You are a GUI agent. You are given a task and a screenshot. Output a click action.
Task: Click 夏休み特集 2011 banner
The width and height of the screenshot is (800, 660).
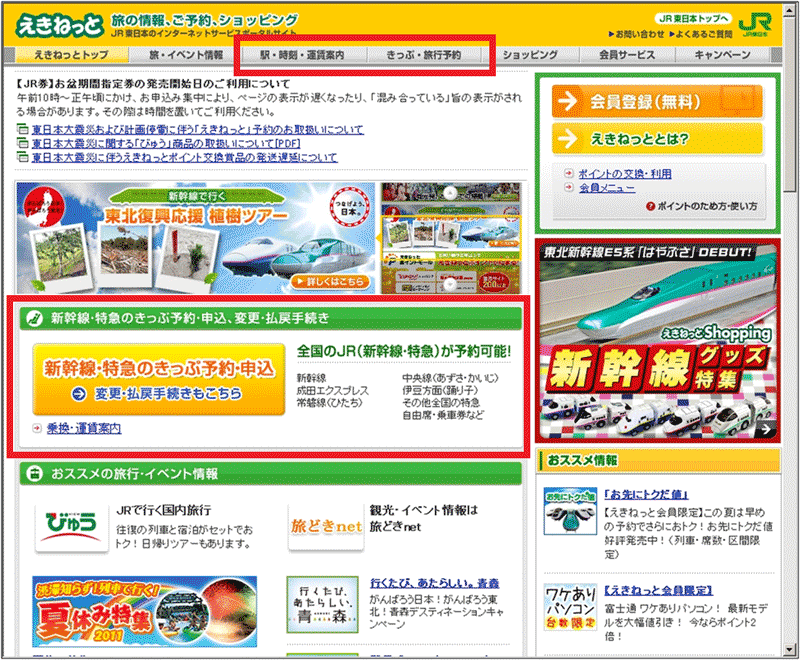pos(145,612)
